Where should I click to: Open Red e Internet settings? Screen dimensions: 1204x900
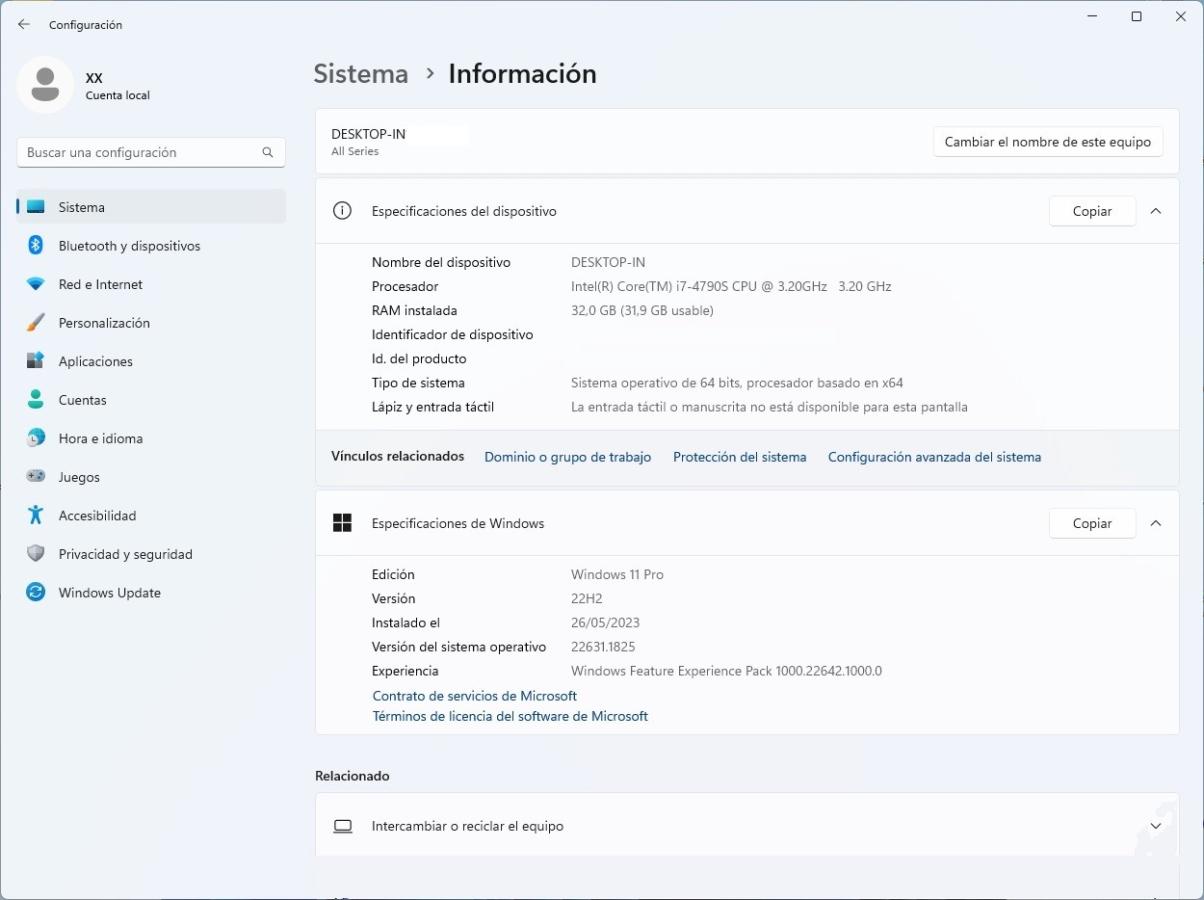tap(100, 285)
